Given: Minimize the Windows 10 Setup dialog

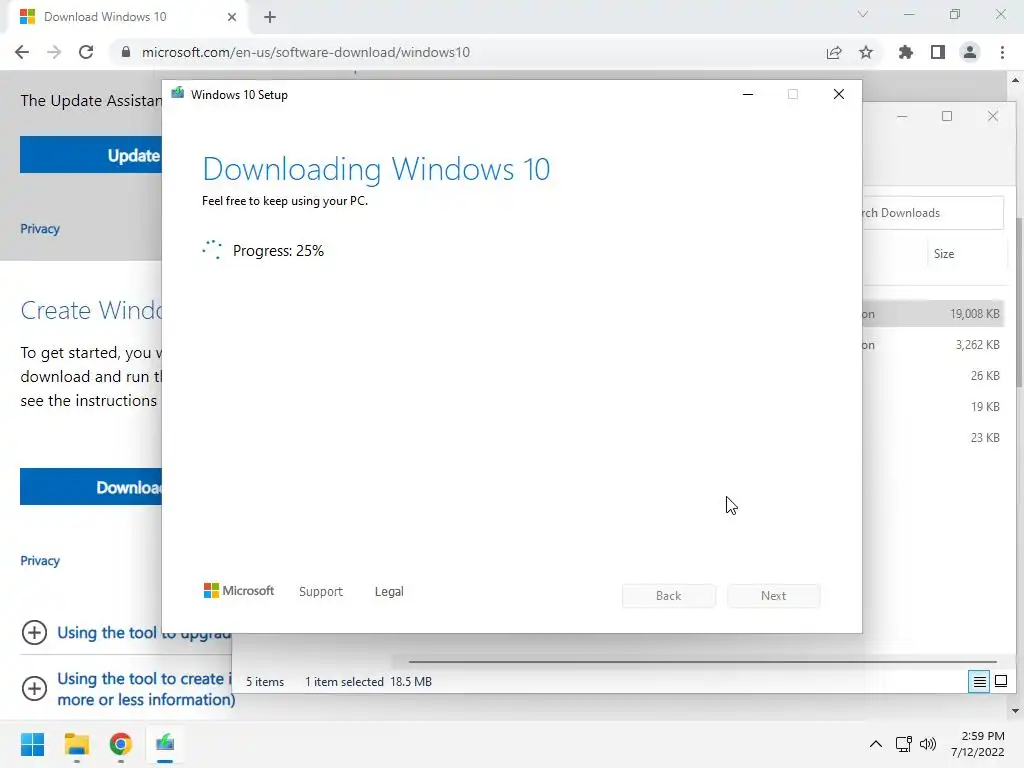Looking at the screenshot, I should coord(748,95).
